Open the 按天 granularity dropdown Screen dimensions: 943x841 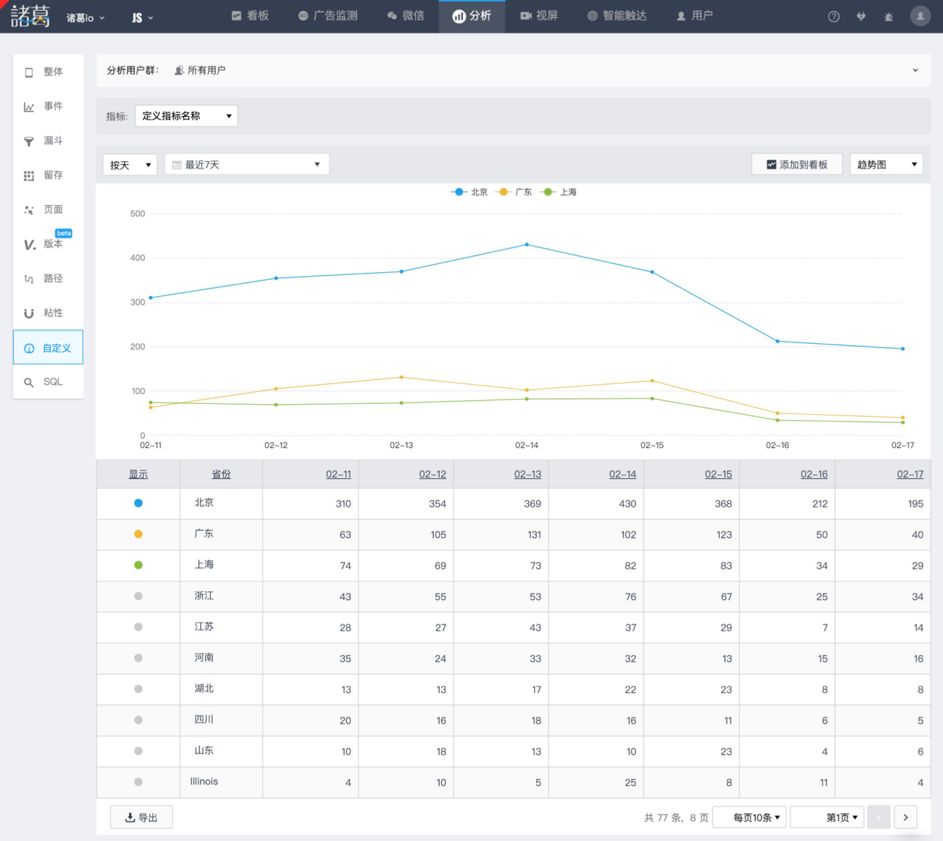130,165
